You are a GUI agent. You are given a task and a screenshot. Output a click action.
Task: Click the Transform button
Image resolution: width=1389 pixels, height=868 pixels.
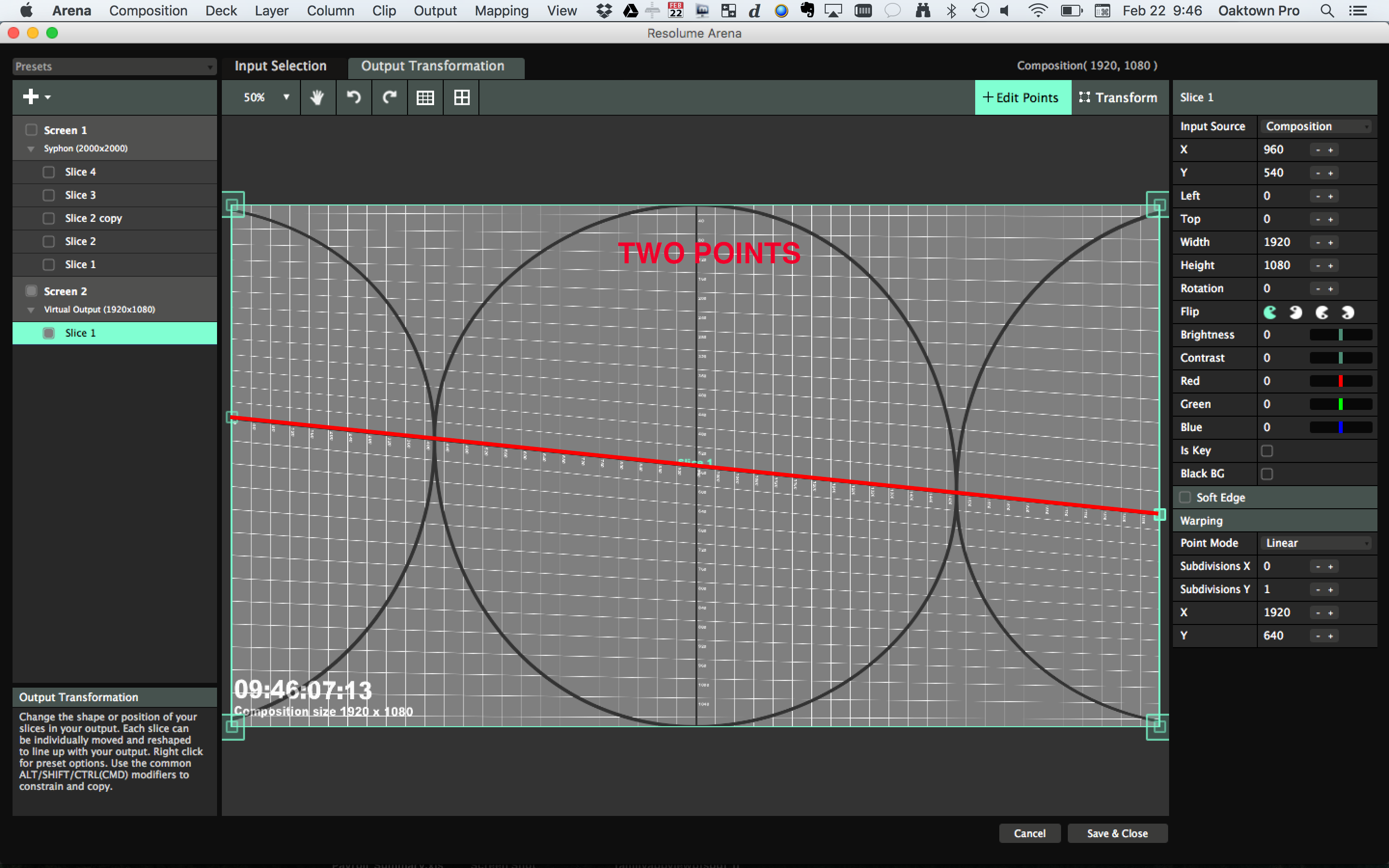(1118, 97)
